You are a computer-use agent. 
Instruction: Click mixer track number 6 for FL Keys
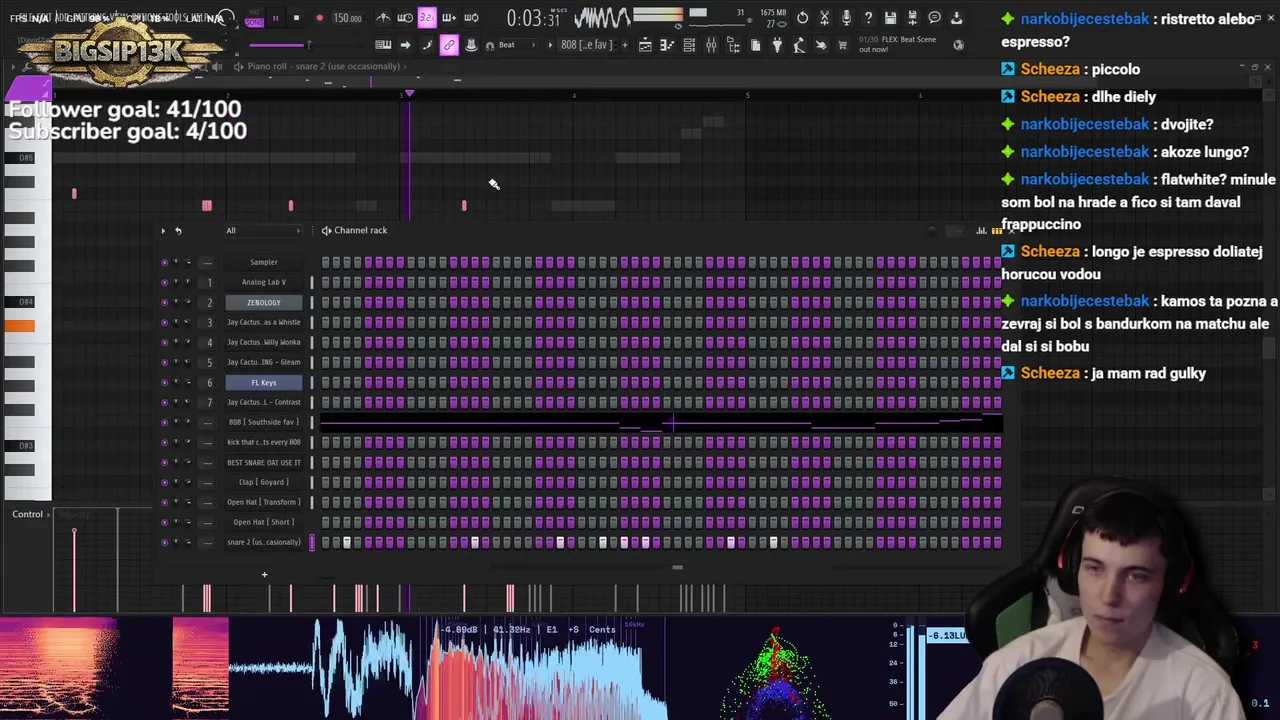click(x=207, y=382)
